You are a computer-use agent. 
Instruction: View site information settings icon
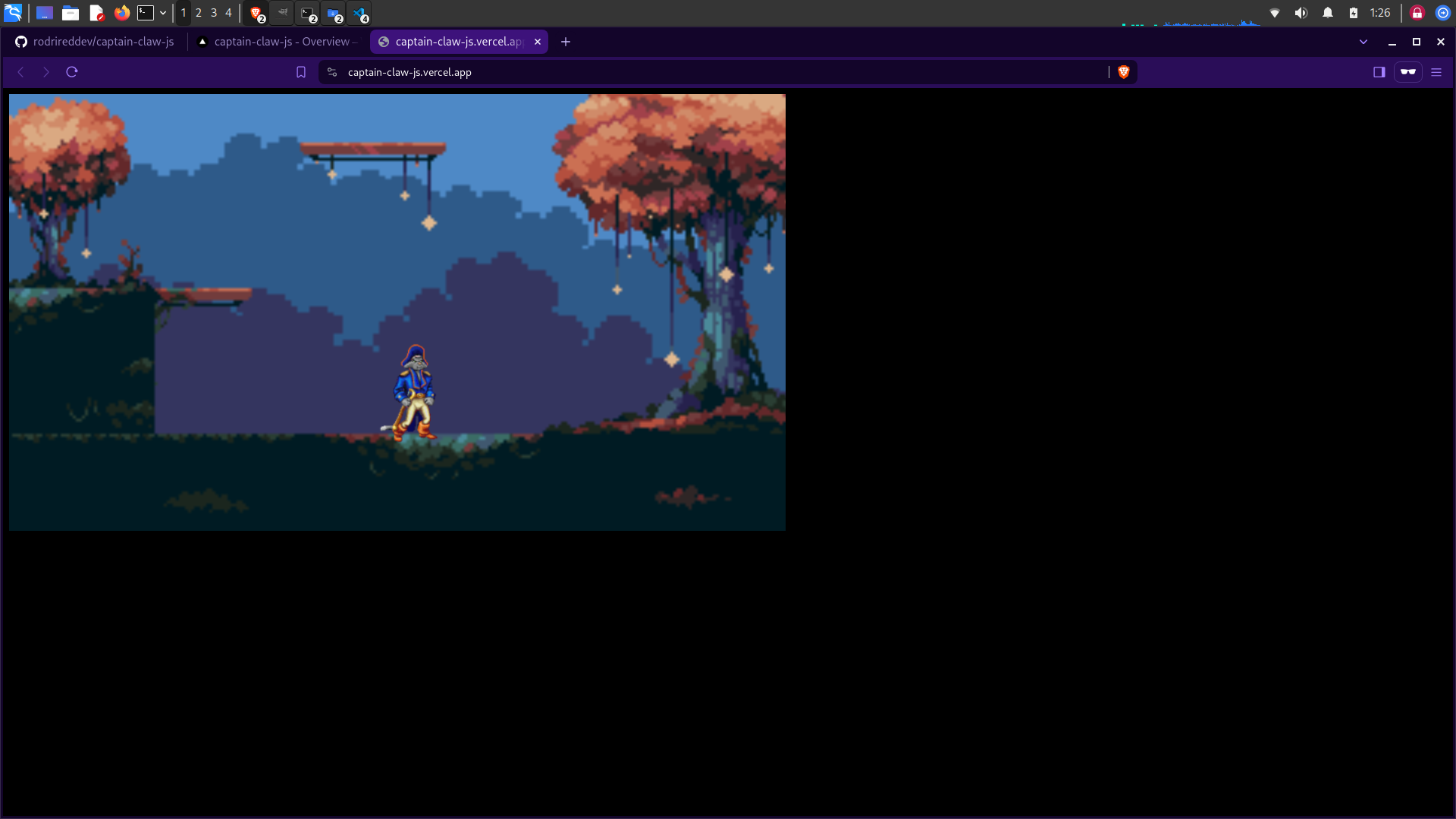pyautogui.click(x=332, y=72)
